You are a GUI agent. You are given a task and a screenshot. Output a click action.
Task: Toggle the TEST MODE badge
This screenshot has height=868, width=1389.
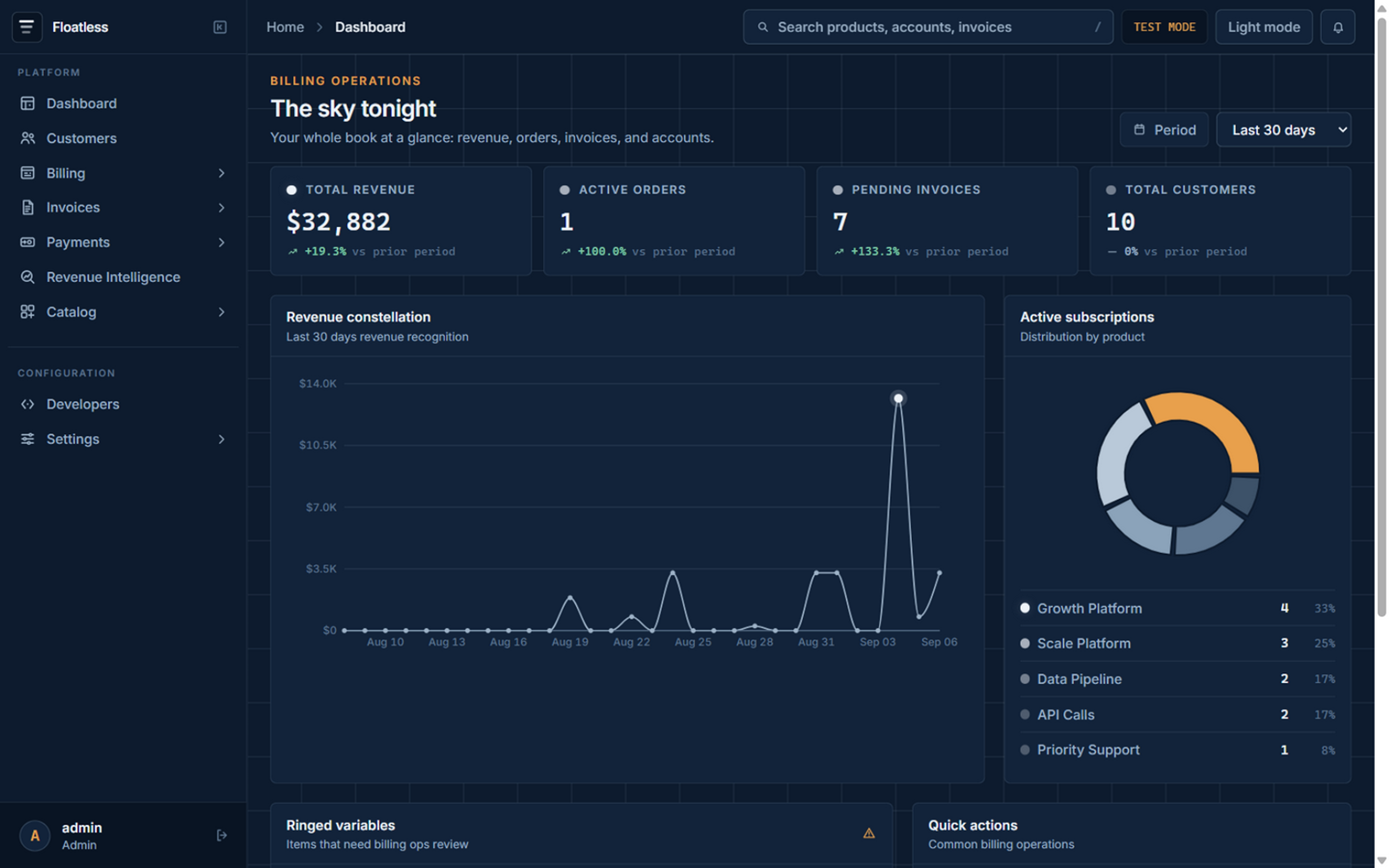point(1164,27)
